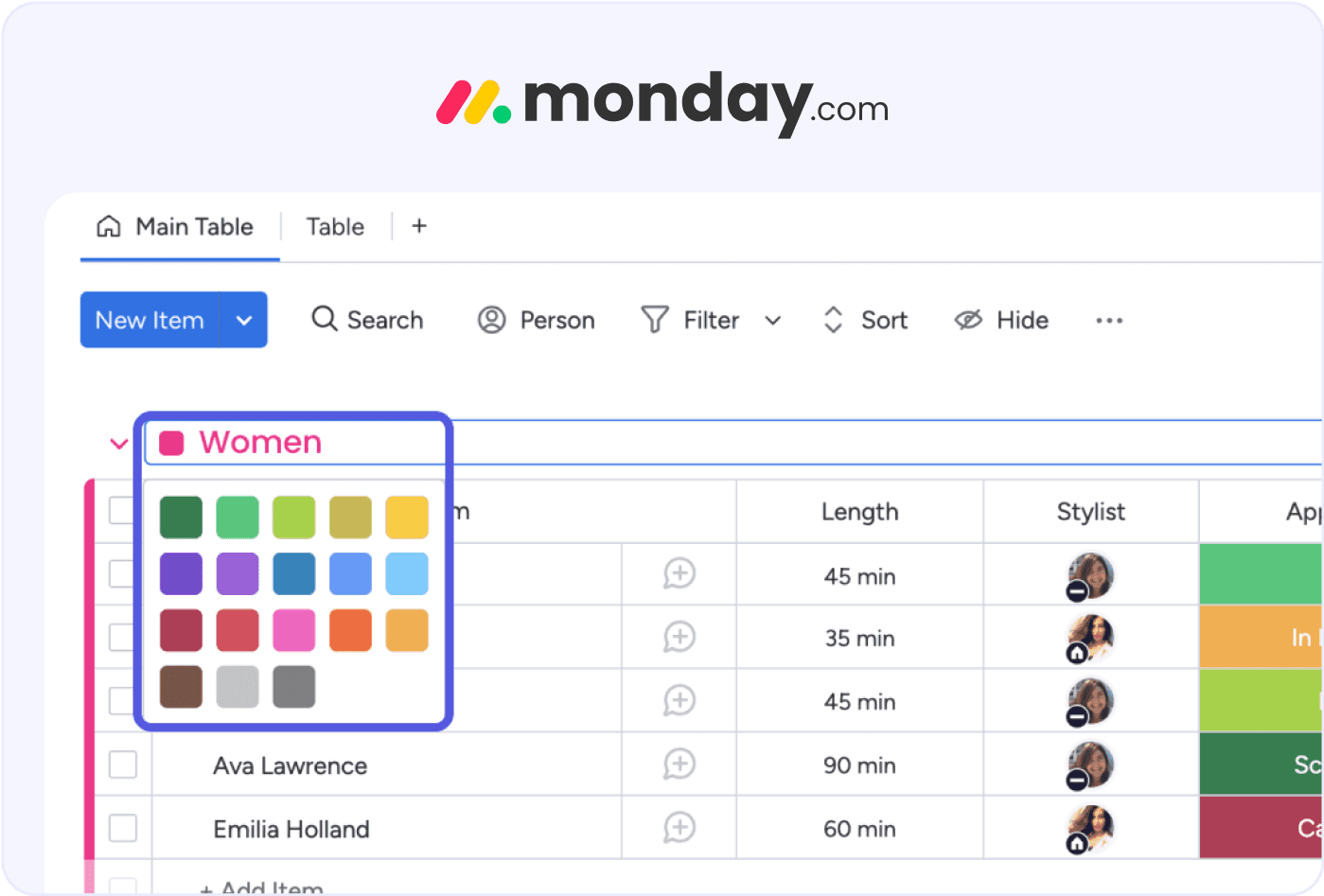Pick the dark blue swatch
This screenshot has height=896, width=1324.
point(293,574)
